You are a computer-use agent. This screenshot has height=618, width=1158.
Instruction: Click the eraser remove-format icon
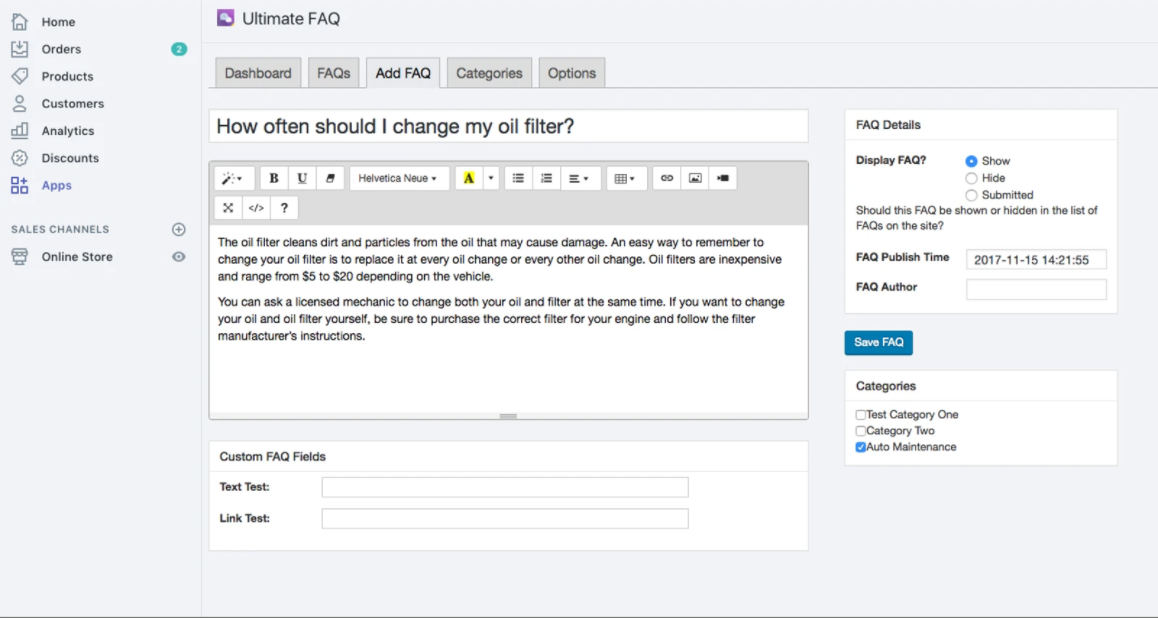tap(330, 178)
